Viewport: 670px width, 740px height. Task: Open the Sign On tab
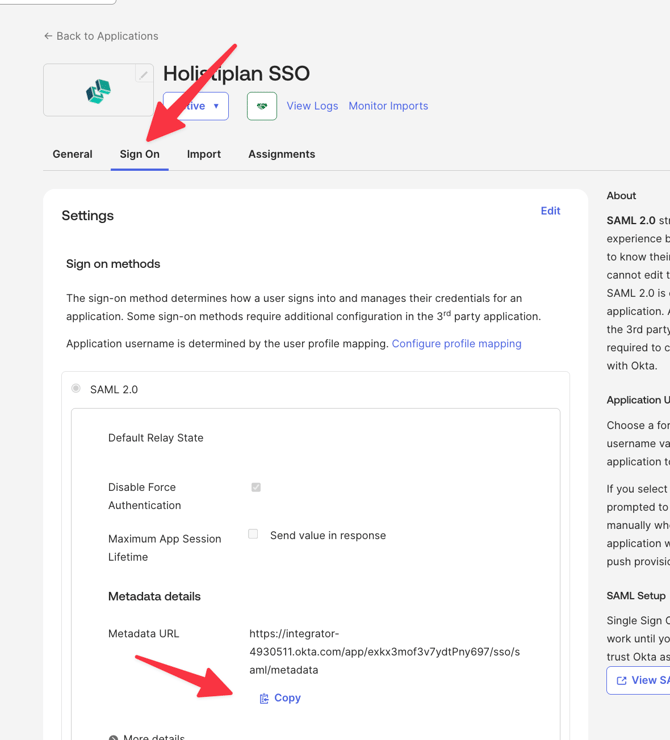[139, 154]
